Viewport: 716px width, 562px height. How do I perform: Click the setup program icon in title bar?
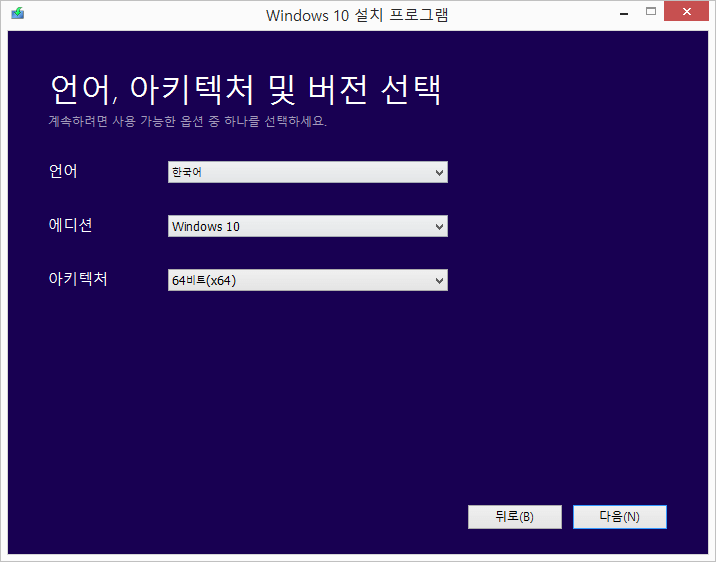pos(18,13)
